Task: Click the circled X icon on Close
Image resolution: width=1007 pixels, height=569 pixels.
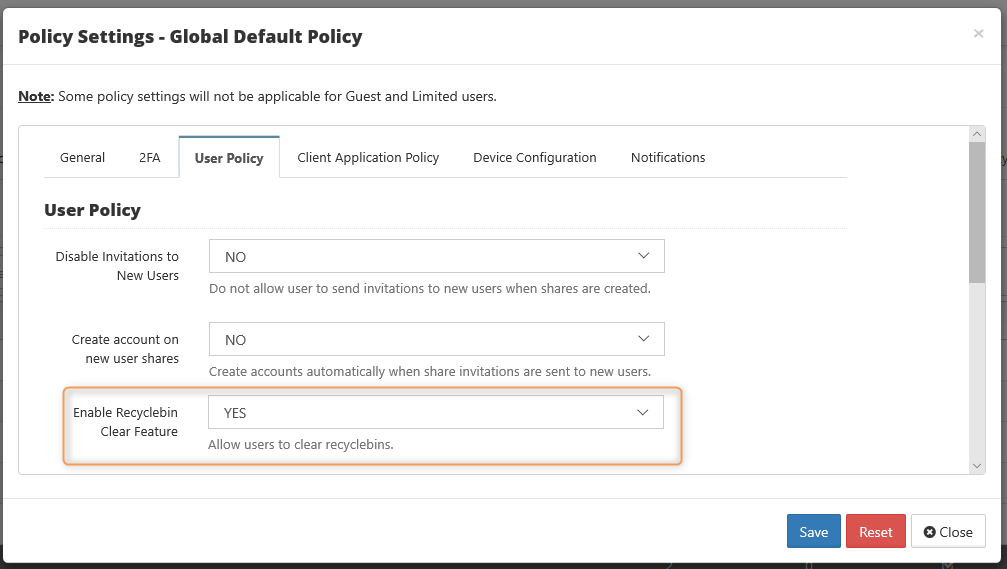Action: click(929, 532)
